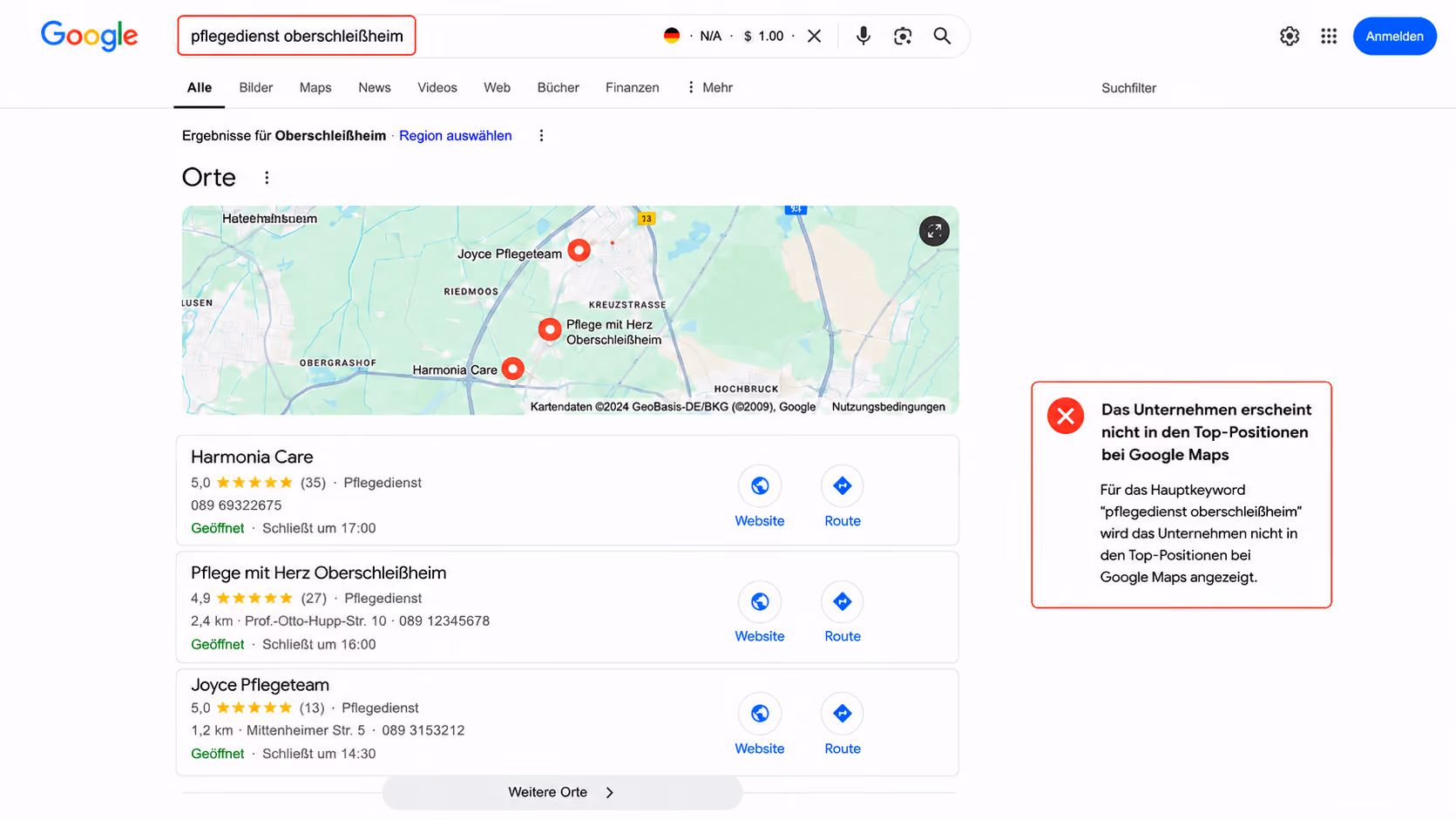Click the places map thumbnail

[x=571, y=310]
